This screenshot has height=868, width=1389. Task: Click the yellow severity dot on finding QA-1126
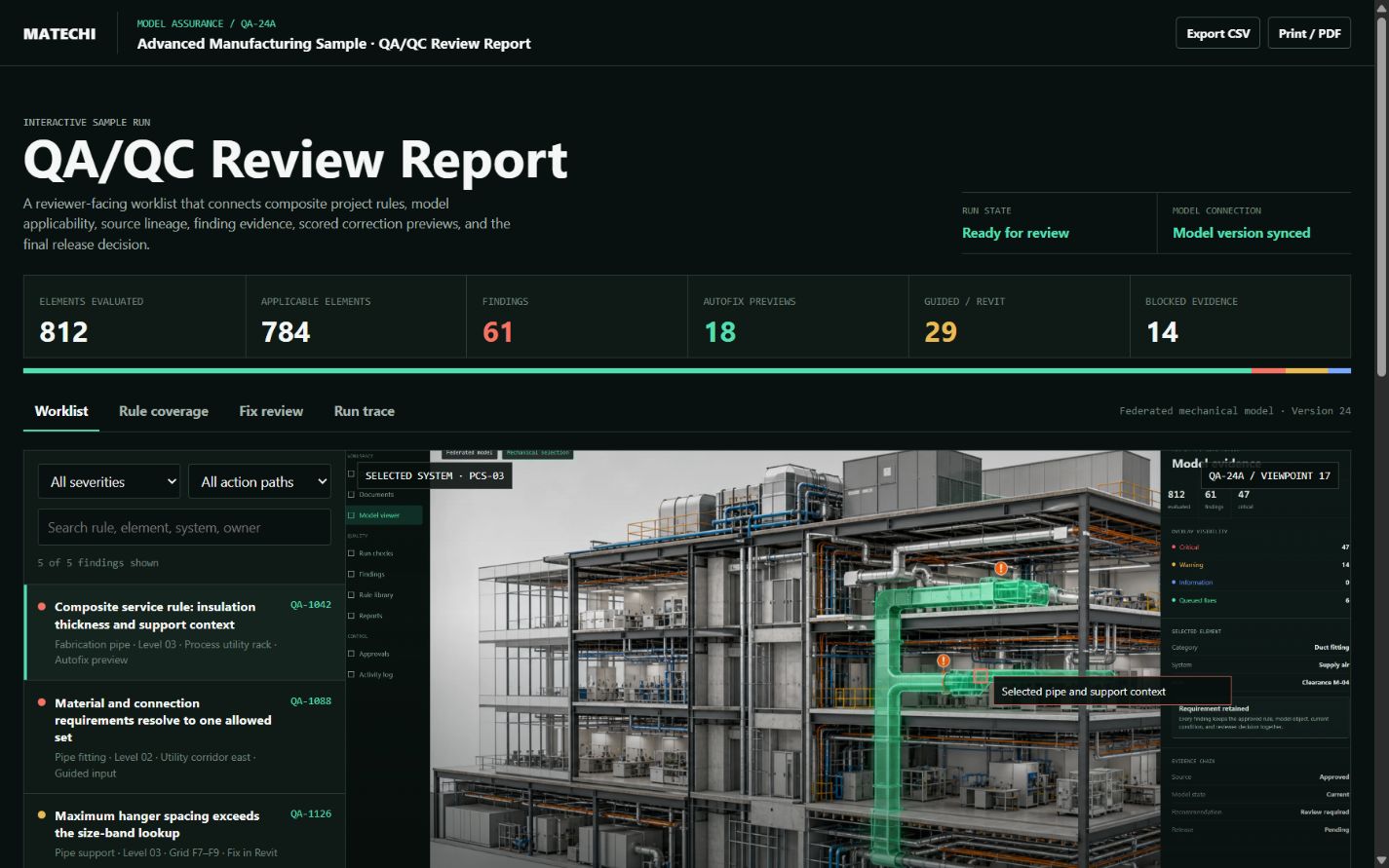click(42, 815)
